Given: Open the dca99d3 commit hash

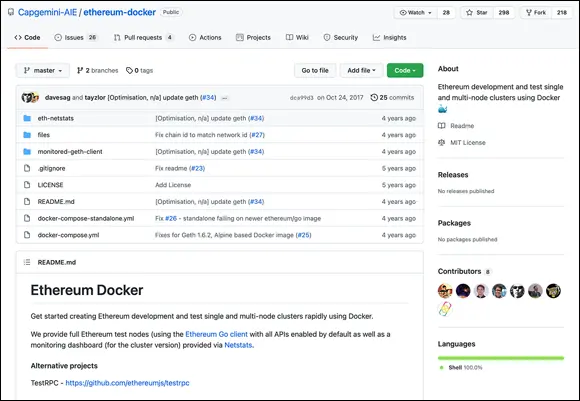Looking at the screenshot, I should 301,98.
